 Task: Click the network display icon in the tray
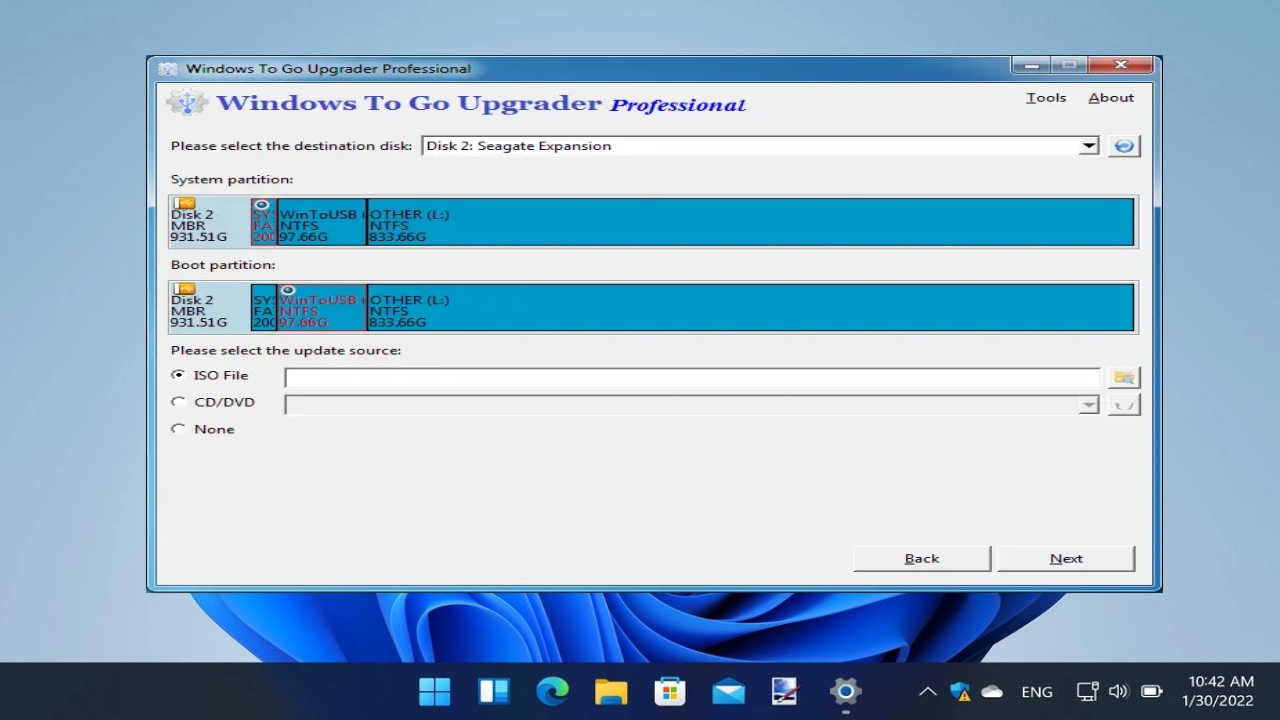[x=1087, y=691]
